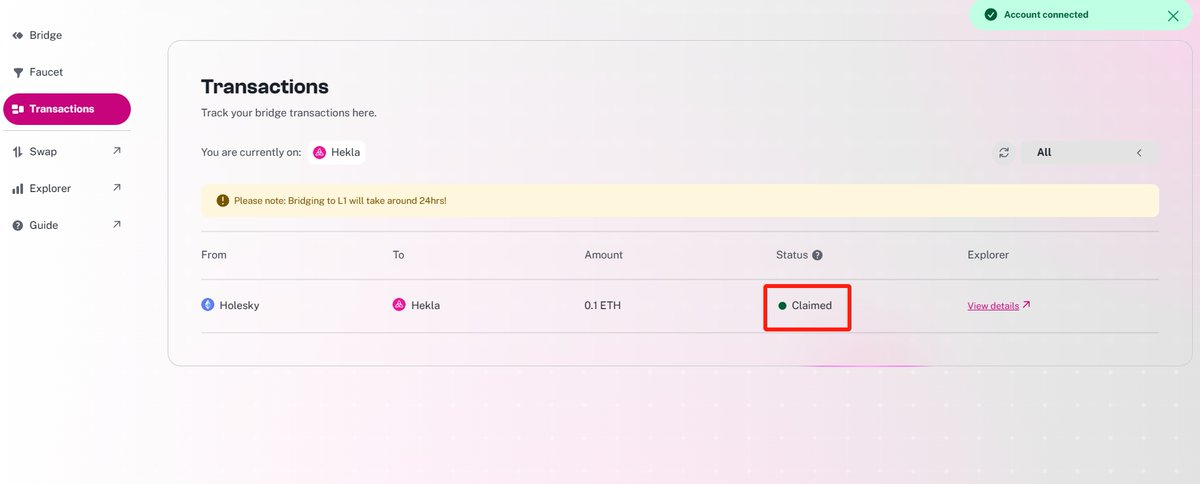Click the Explorer bar chart icon
Screen dimensions: 1200x484
(18, 188)
